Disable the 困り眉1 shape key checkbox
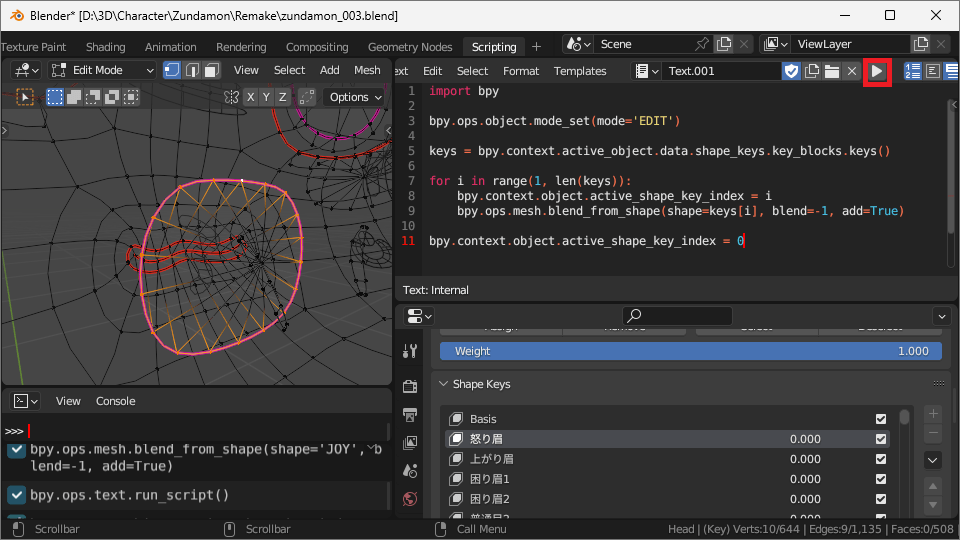 (x=881, y=479)
